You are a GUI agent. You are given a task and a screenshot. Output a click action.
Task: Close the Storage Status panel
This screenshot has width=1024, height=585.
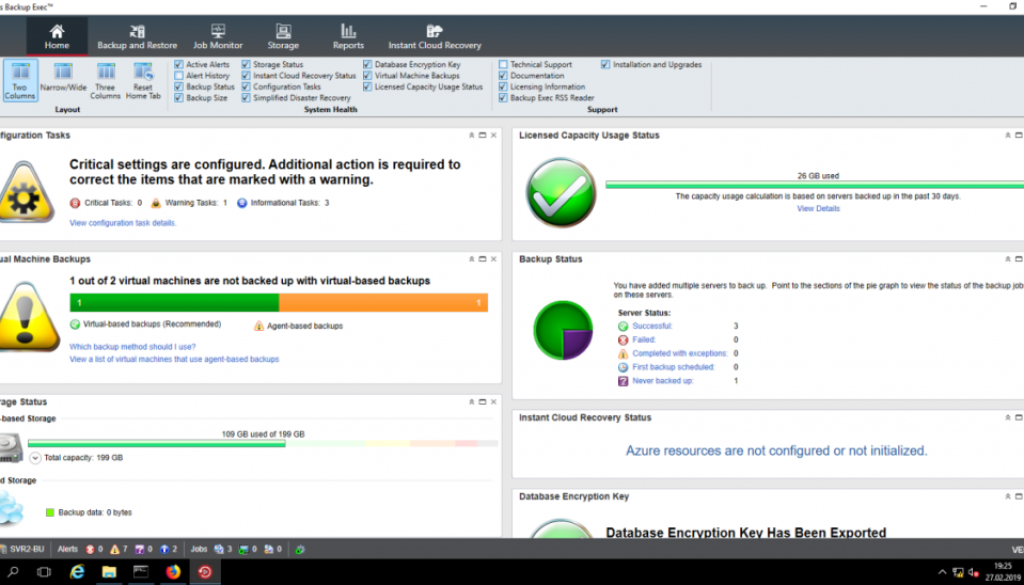[494, 402]
